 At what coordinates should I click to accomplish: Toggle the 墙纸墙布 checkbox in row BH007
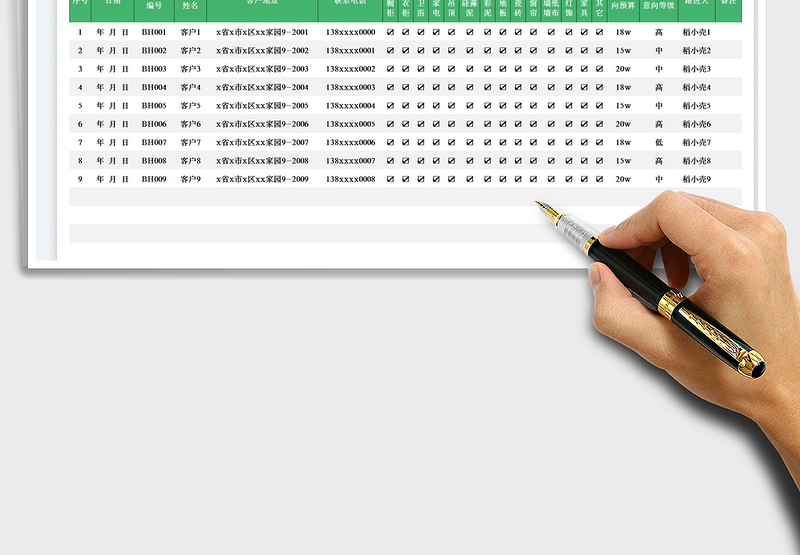tap(551, 142)
